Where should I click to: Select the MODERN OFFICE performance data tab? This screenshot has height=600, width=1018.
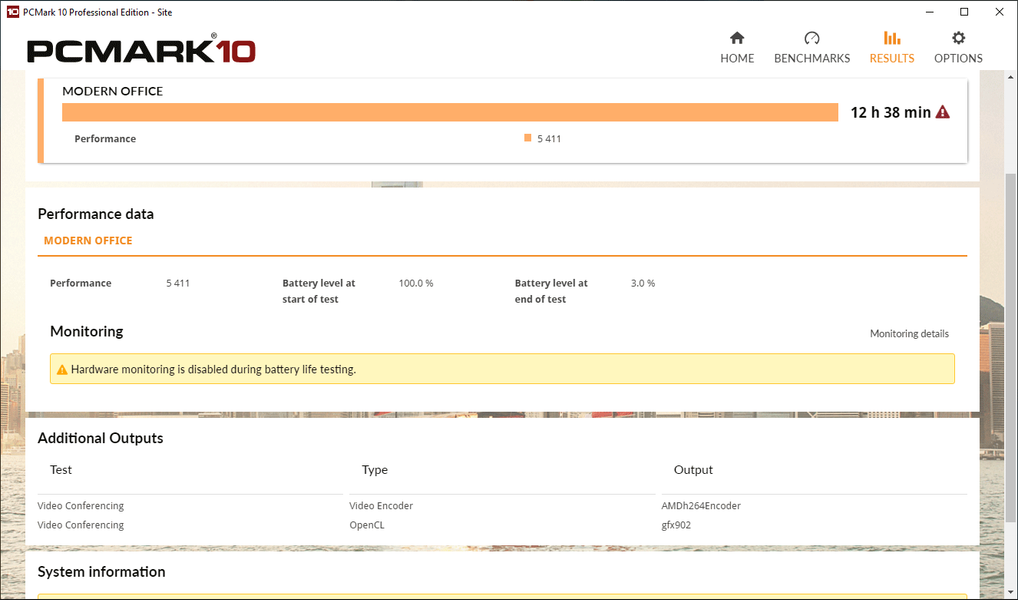point(88,240)
